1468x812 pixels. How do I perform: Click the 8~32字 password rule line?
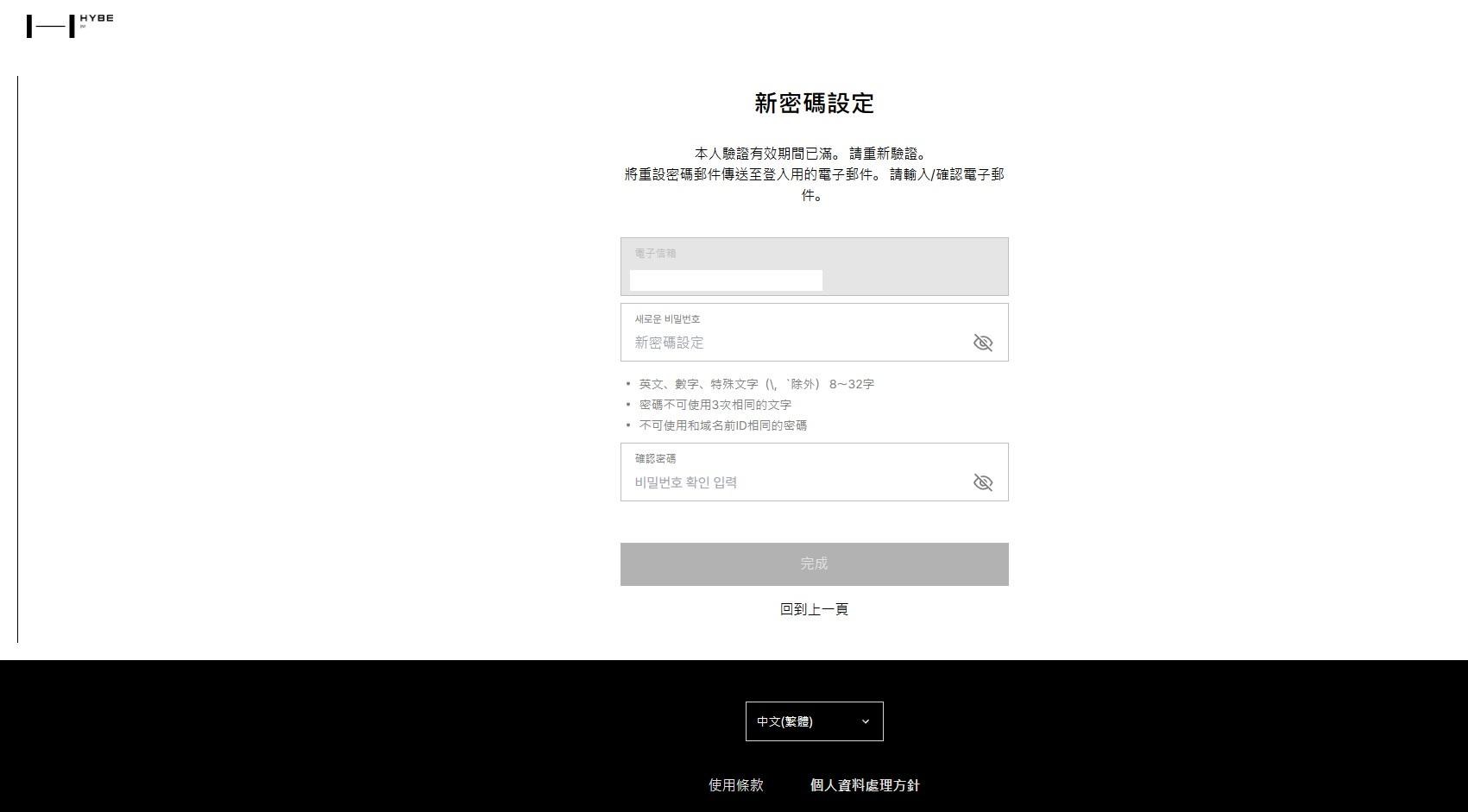coord(757,384)
